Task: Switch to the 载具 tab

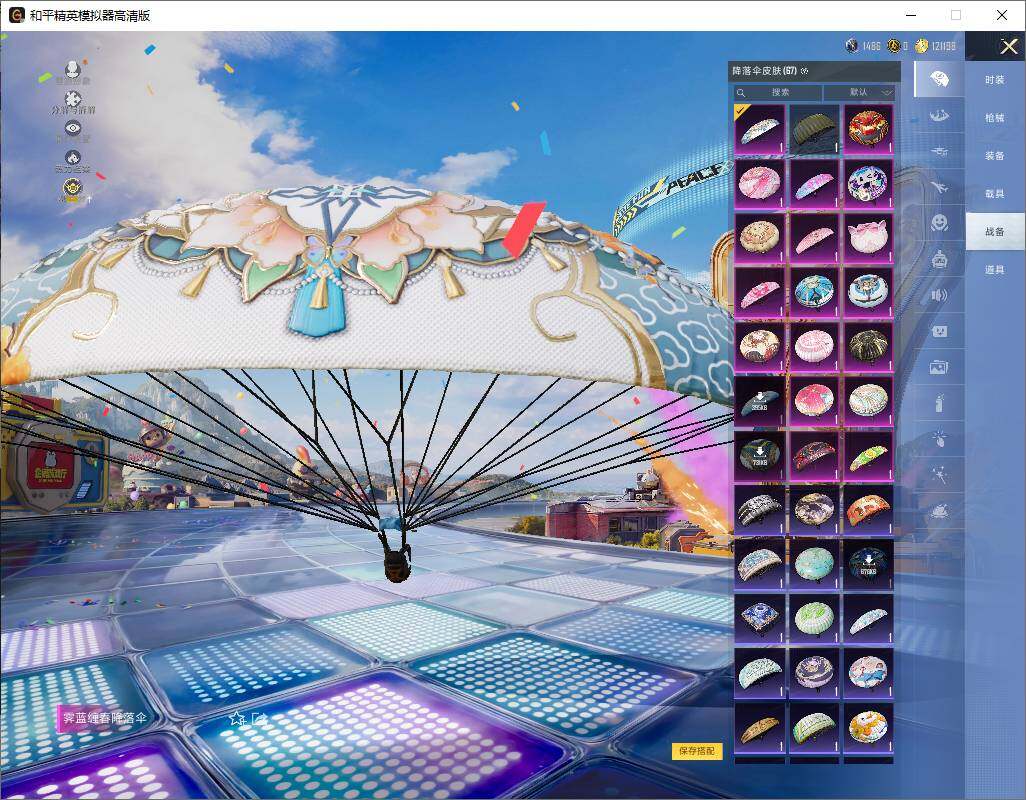Action: click(995, 194)
